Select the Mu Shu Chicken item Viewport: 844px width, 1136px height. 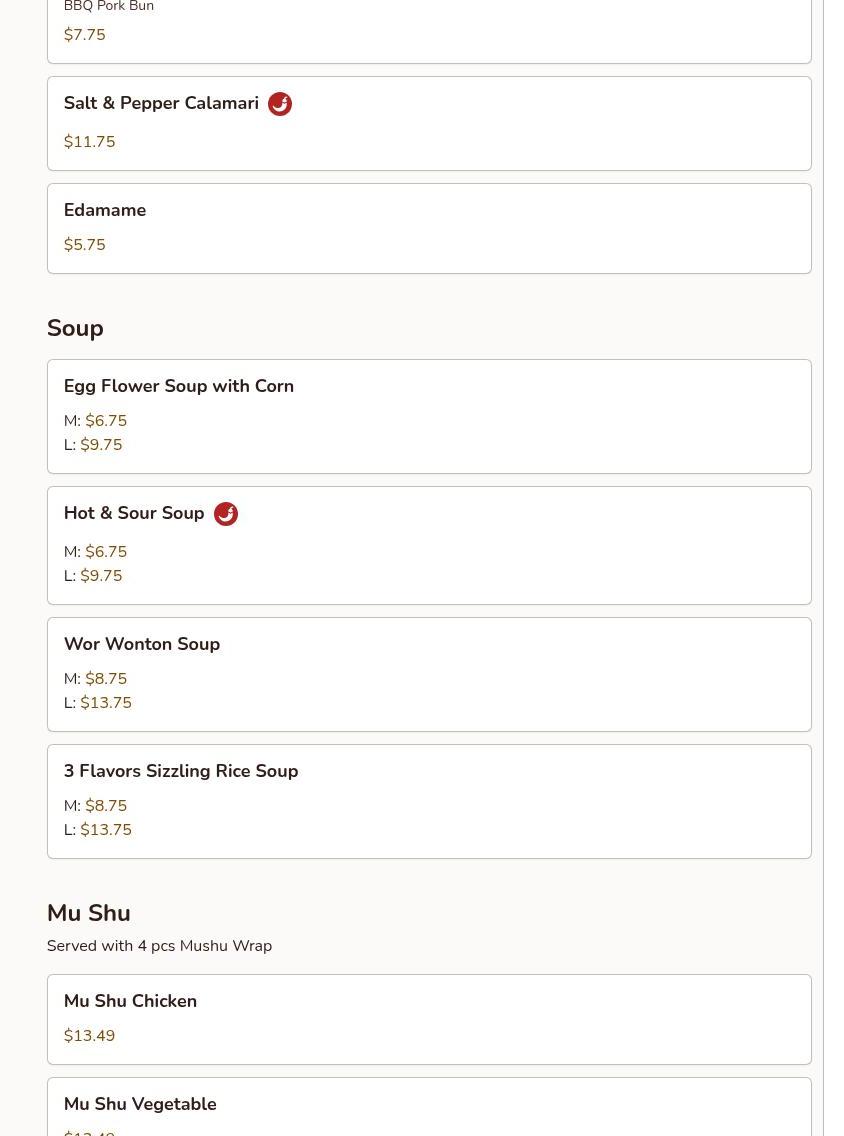130,1001
